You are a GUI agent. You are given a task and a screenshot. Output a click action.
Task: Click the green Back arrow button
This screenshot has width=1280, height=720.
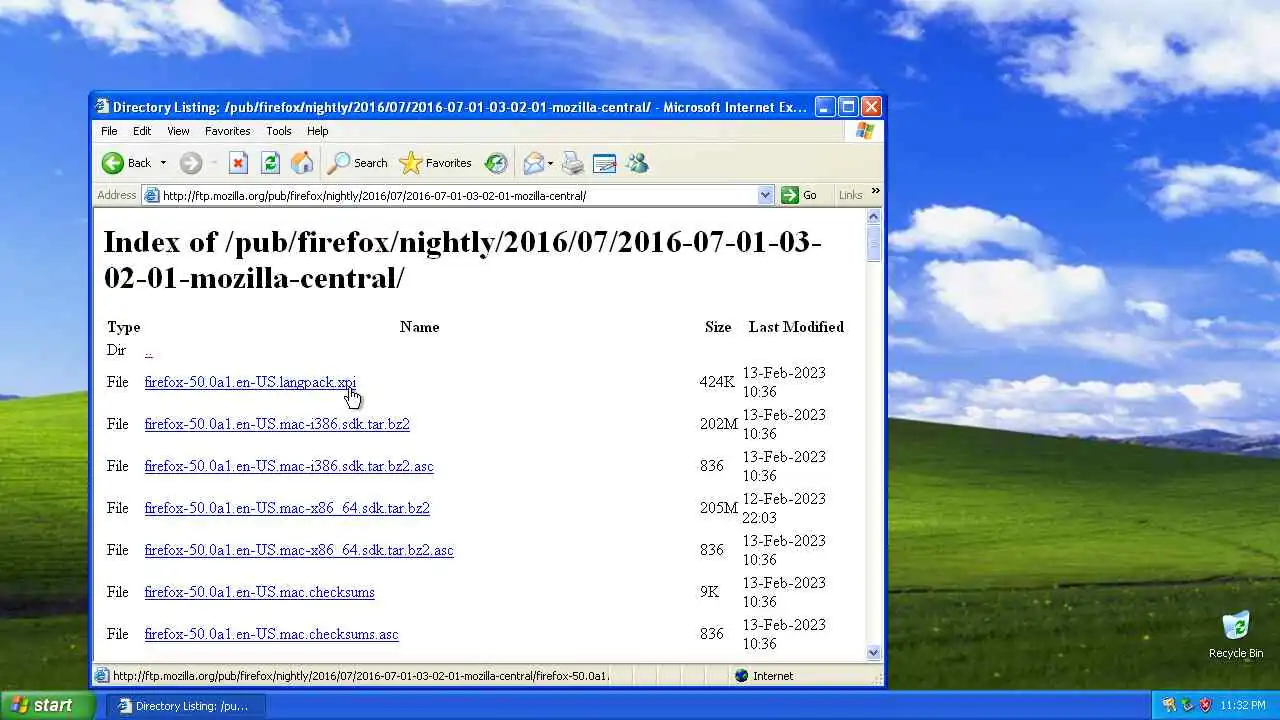coord(126,163)
